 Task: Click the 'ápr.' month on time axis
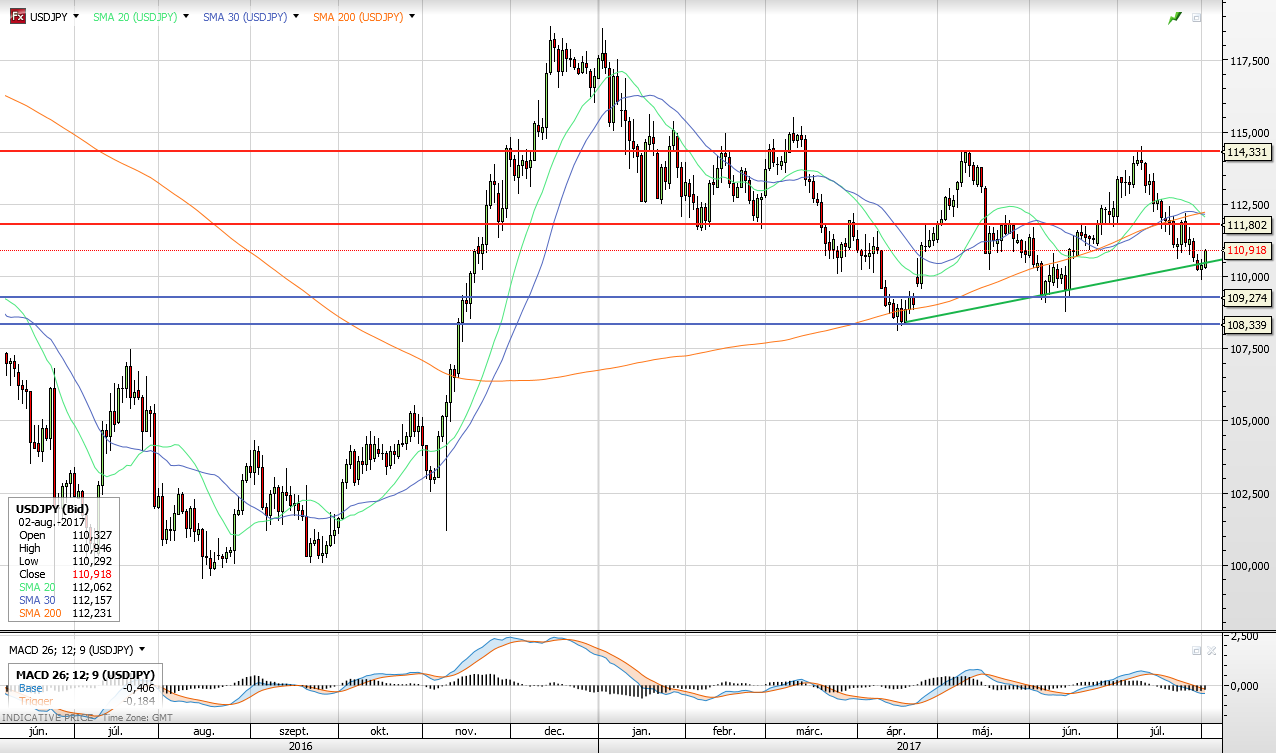click(897, 731)
